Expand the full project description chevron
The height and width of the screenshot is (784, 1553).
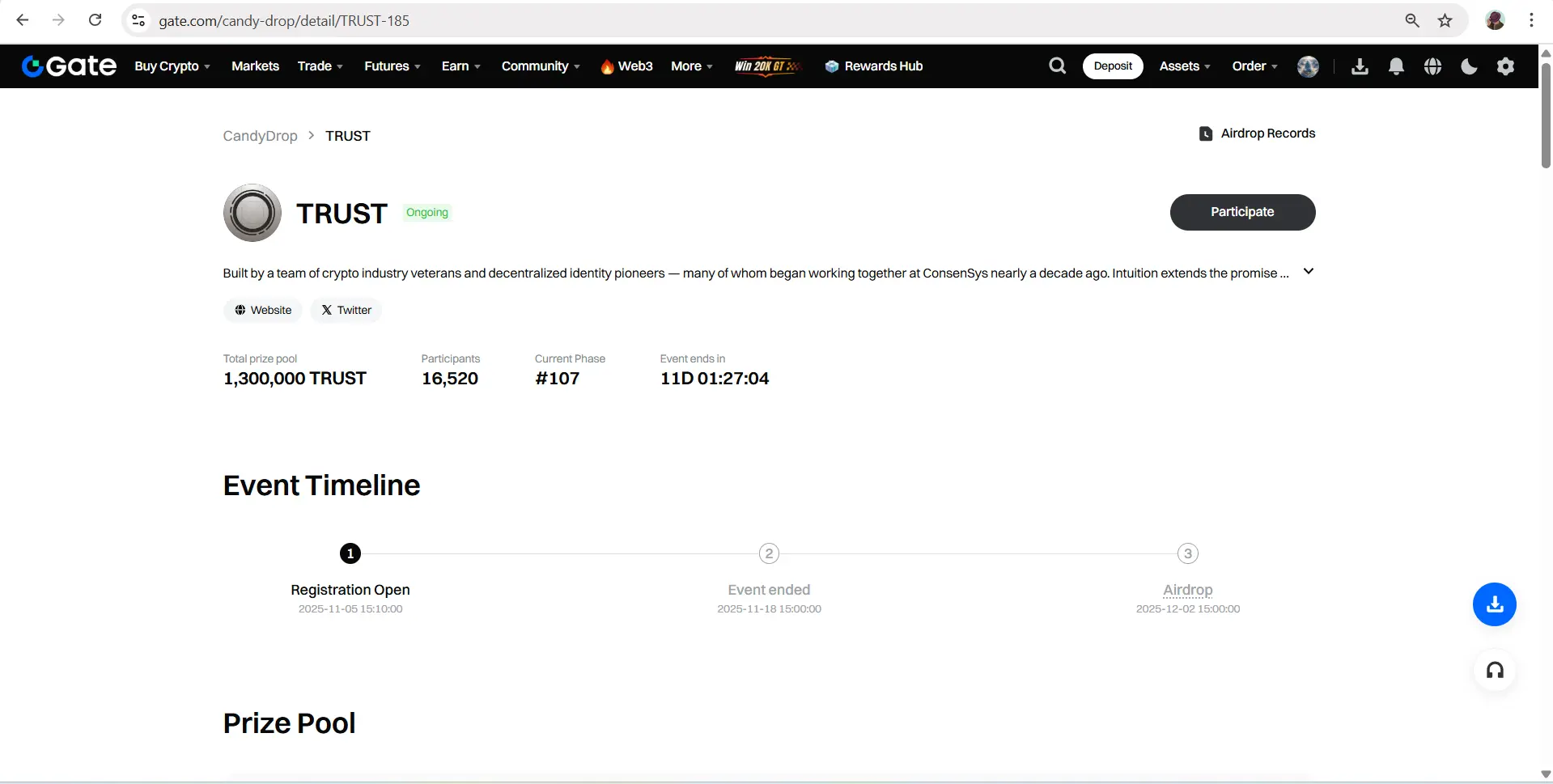(1309, 272)
